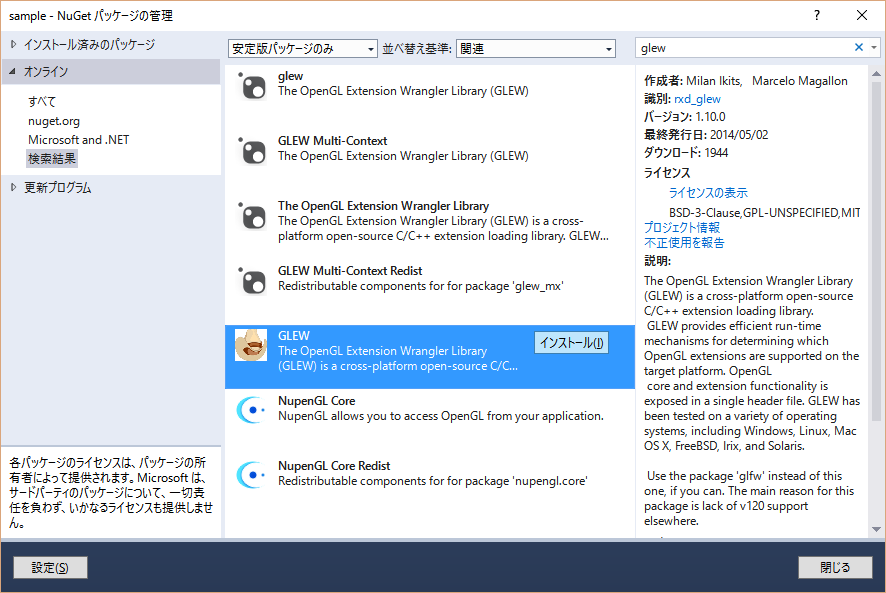This screenshot has height=593, width=886.
Task: Click the GLEW Multi-Context package icon
Action: point(252,152)
